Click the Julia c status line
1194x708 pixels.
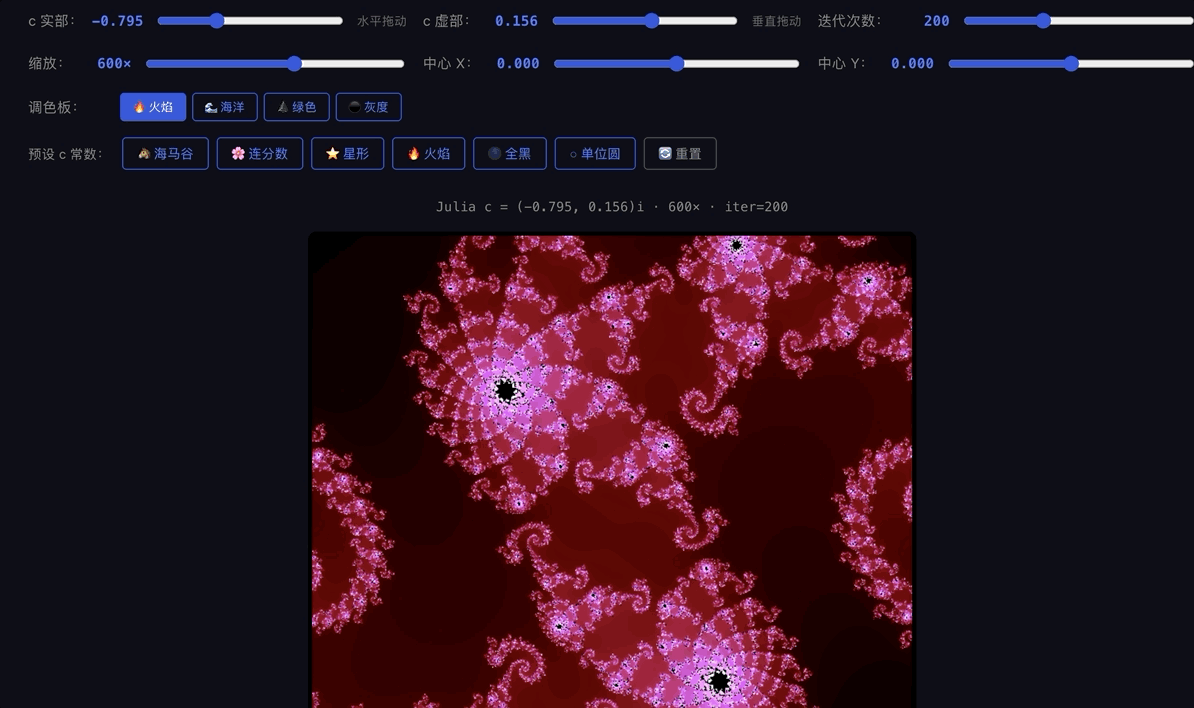tap(611, 206)
